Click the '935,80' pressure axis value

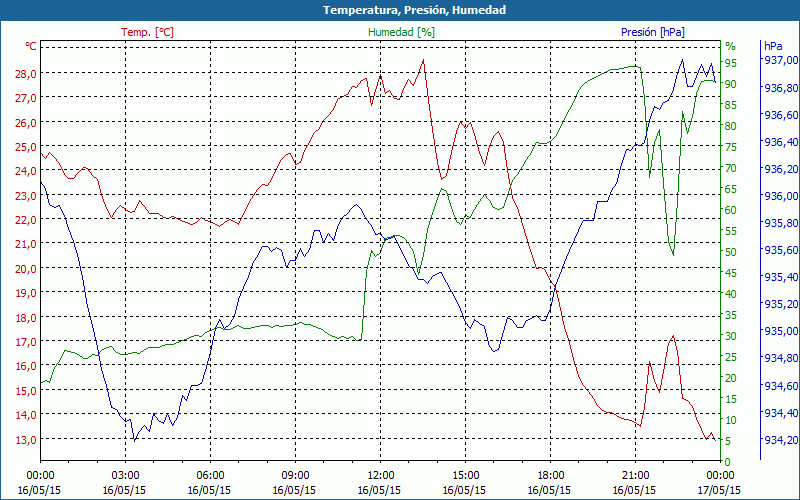(x=780, y=223)
